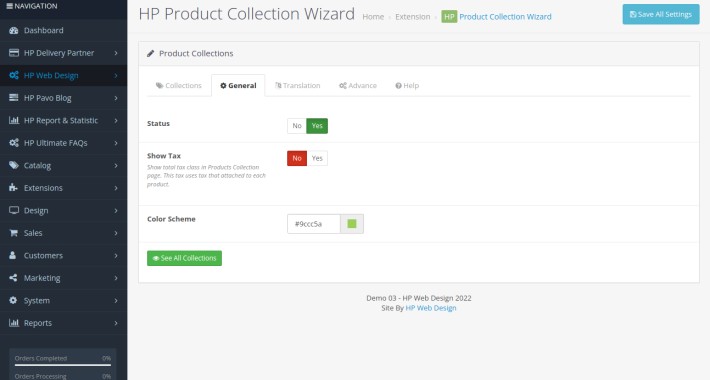This screenshot has width=710, height=380.
Task: Open HP Web Design footer link
Action: [431, 308]
